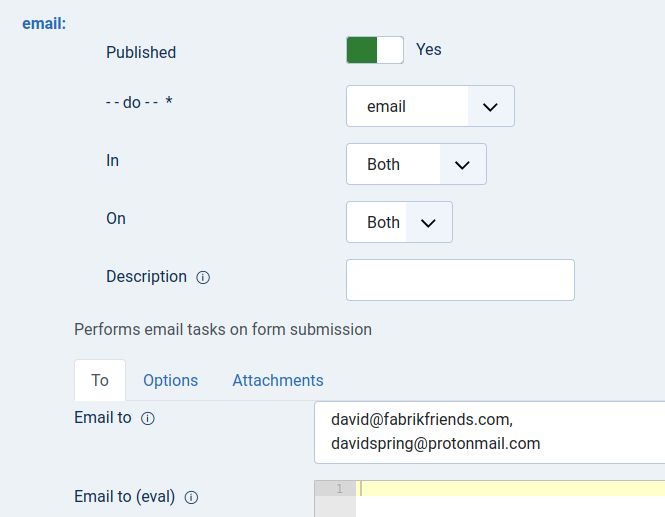Click the Email to (eval) label text

tap(125, 496)
